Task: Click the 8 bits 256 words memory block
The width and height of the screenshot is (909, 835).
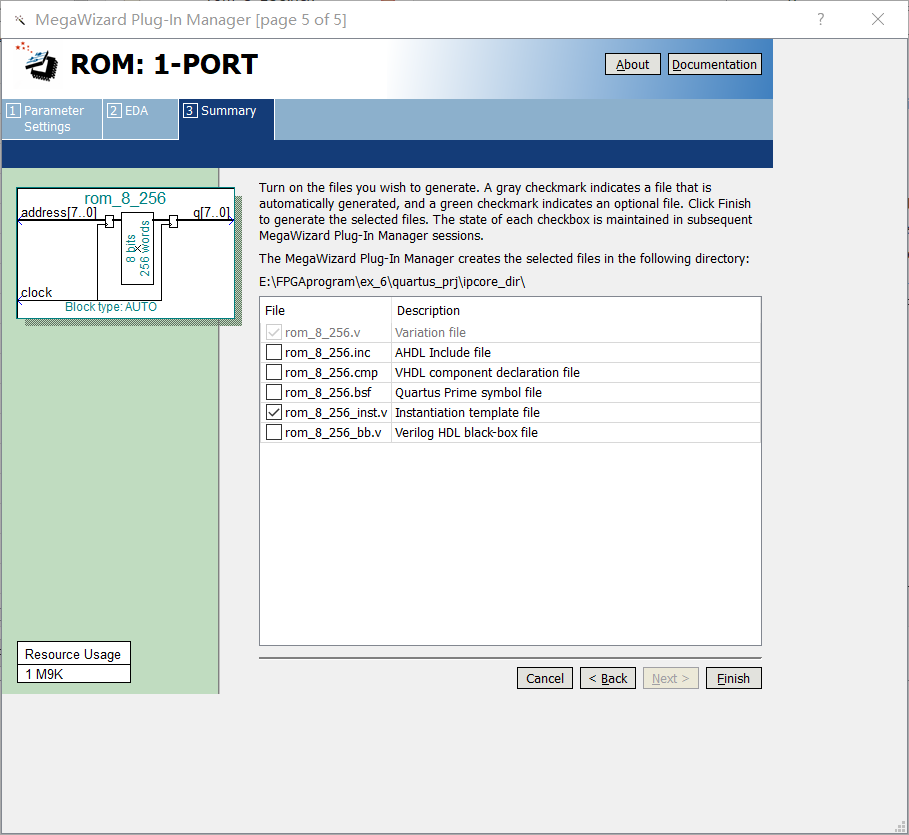Action: 137,249
